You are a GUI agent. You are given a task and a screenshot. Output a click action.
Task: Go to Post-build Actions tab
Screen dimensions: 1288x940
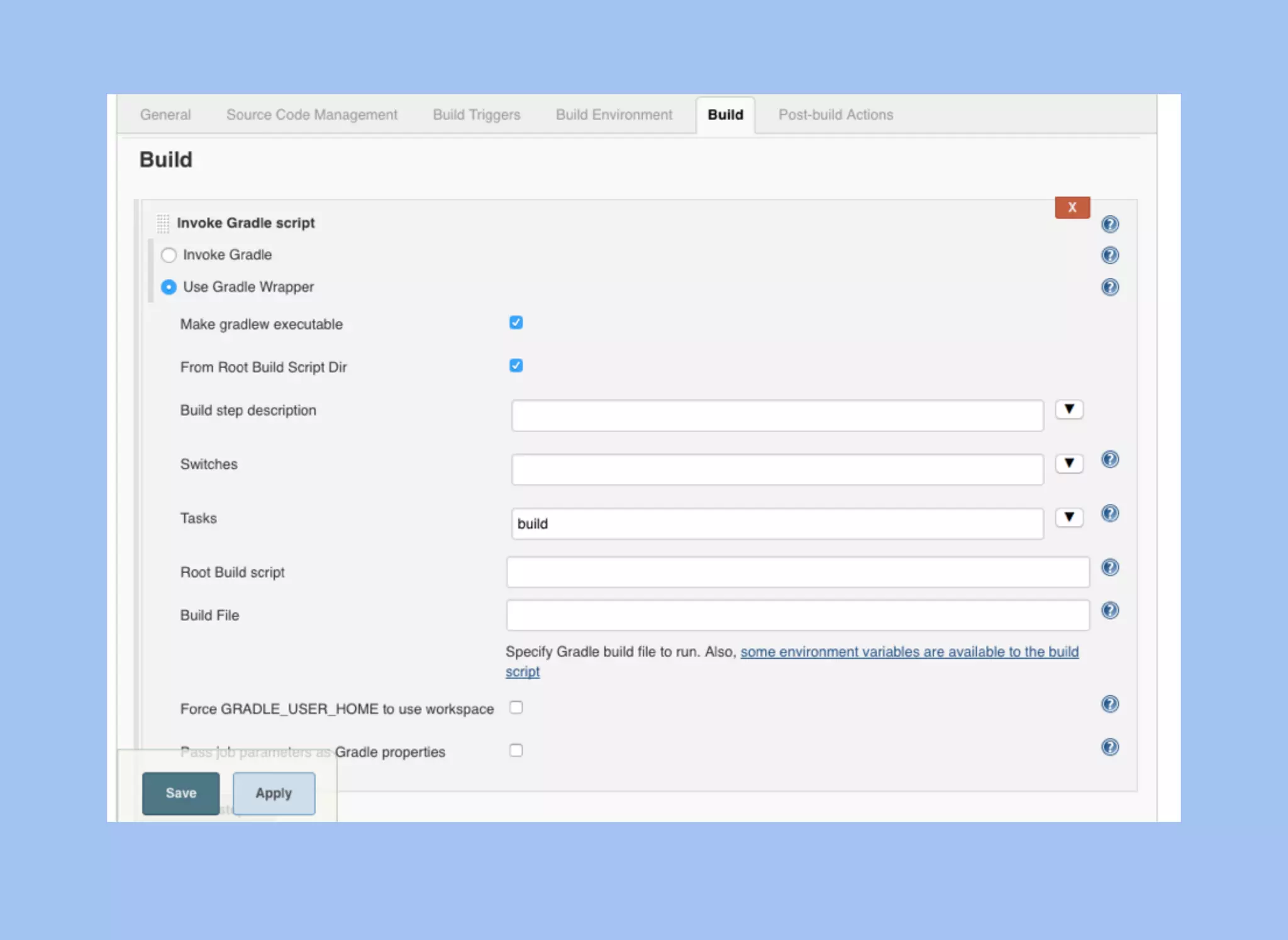pyautogui.click(x=835, y=115)
